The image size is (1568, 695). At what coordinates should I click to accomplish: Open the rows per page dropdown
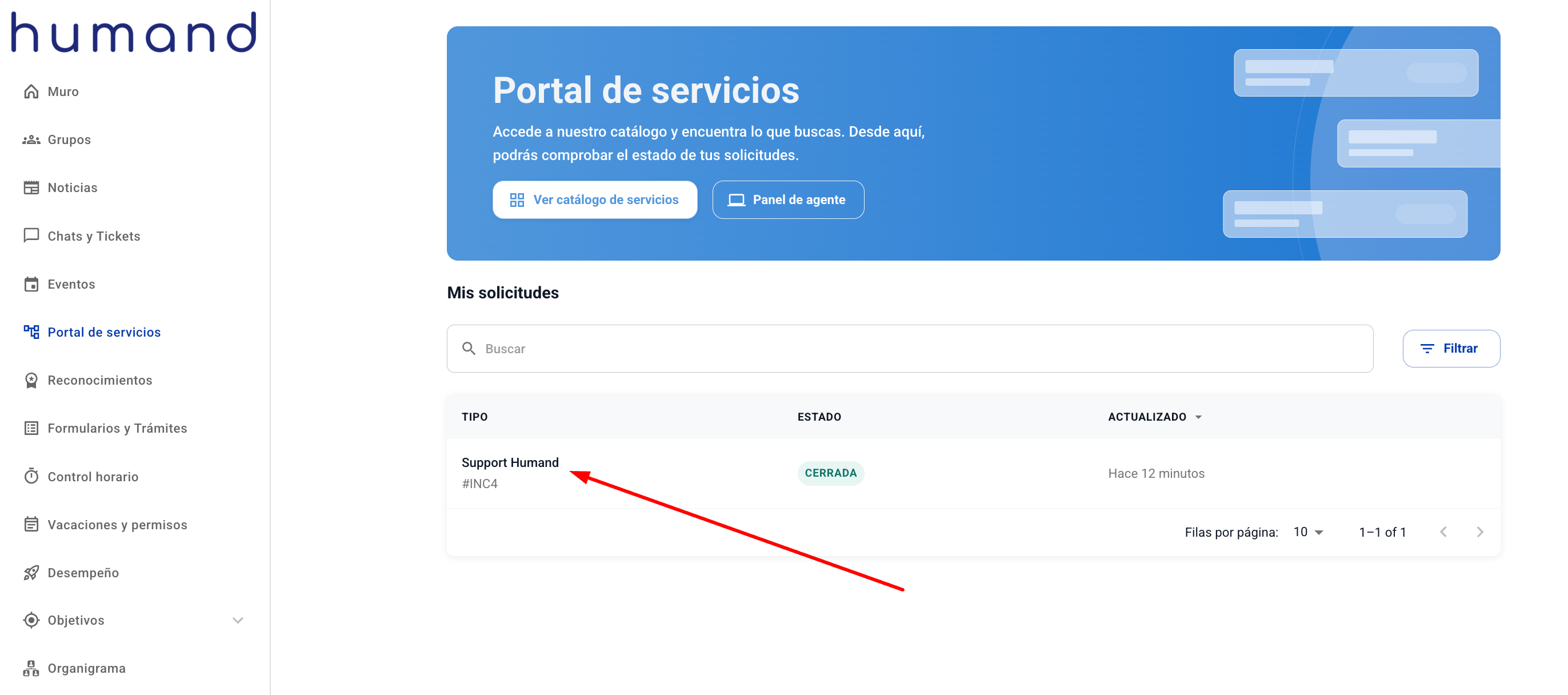(x=1309, y=532)
